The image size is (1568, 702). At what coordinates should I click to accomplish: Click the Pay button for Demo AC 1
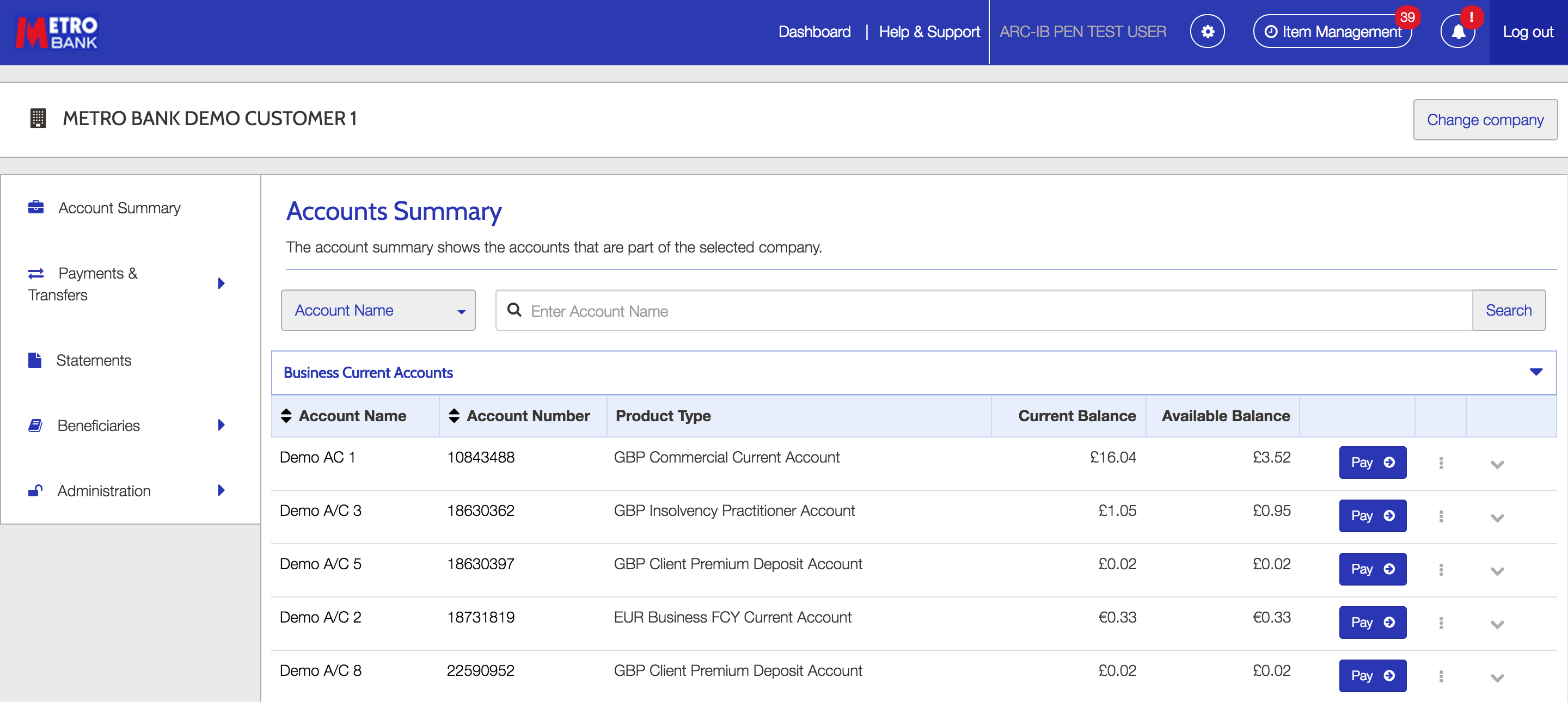pos(1373,461)
